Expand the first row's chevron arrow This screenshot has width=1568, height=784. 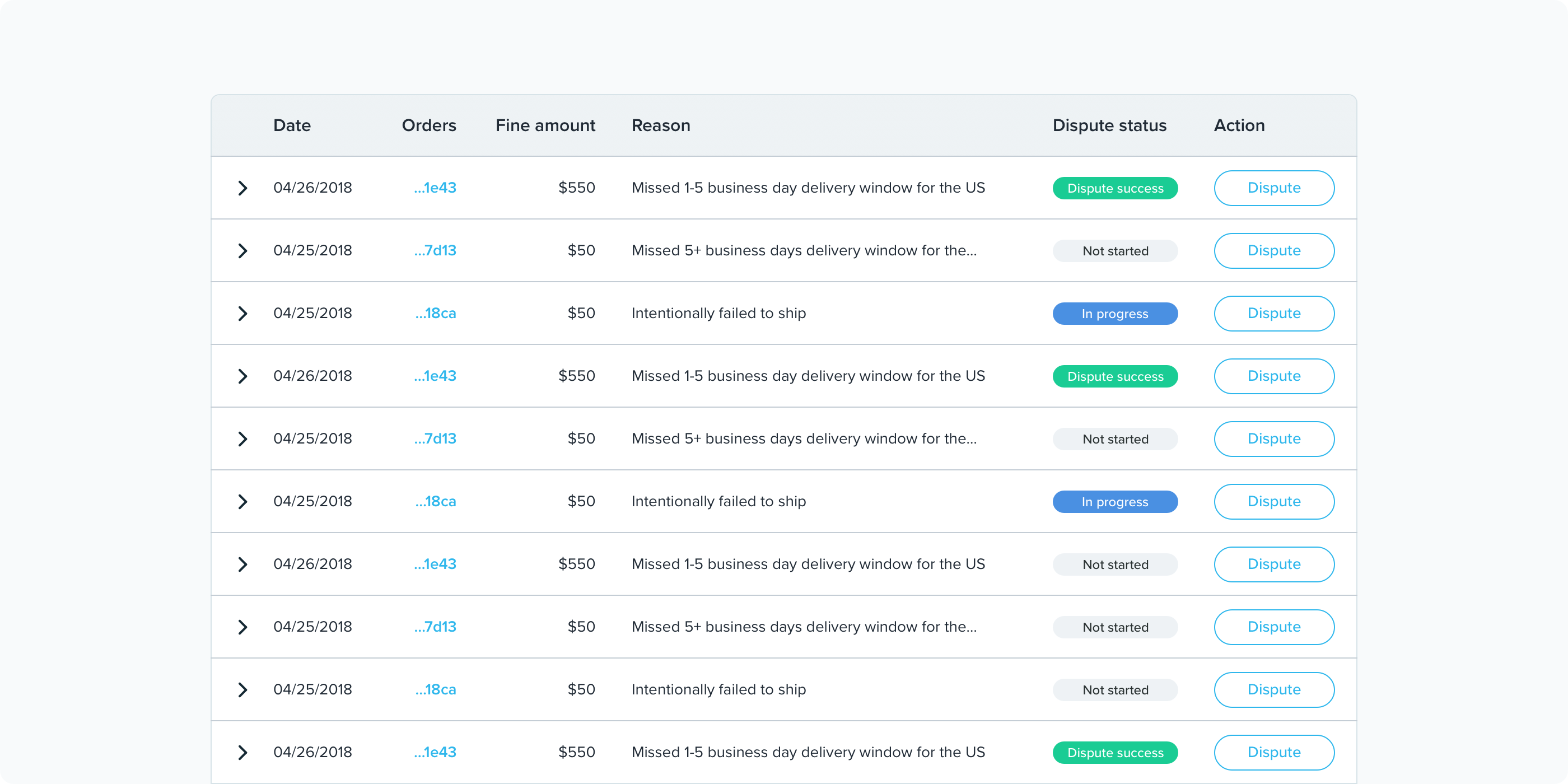(x=242, y=188)
